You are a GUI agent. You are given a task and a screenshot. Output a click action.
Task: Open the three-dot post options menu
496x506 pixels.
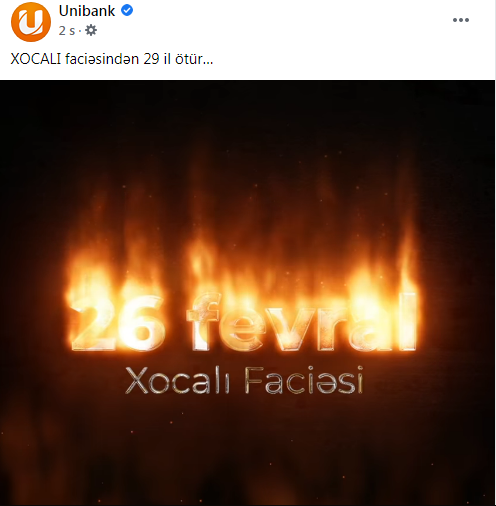pos(461,20)
